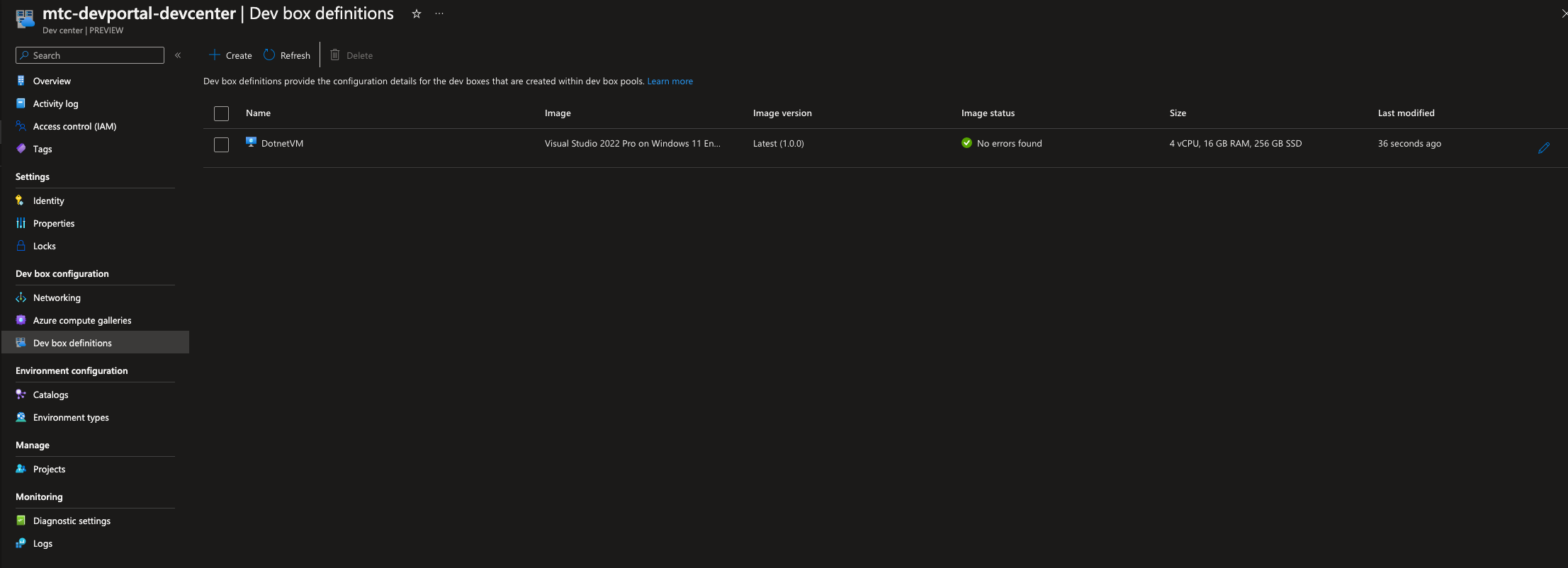Open the Catalogs section

(x=50, y=394)
